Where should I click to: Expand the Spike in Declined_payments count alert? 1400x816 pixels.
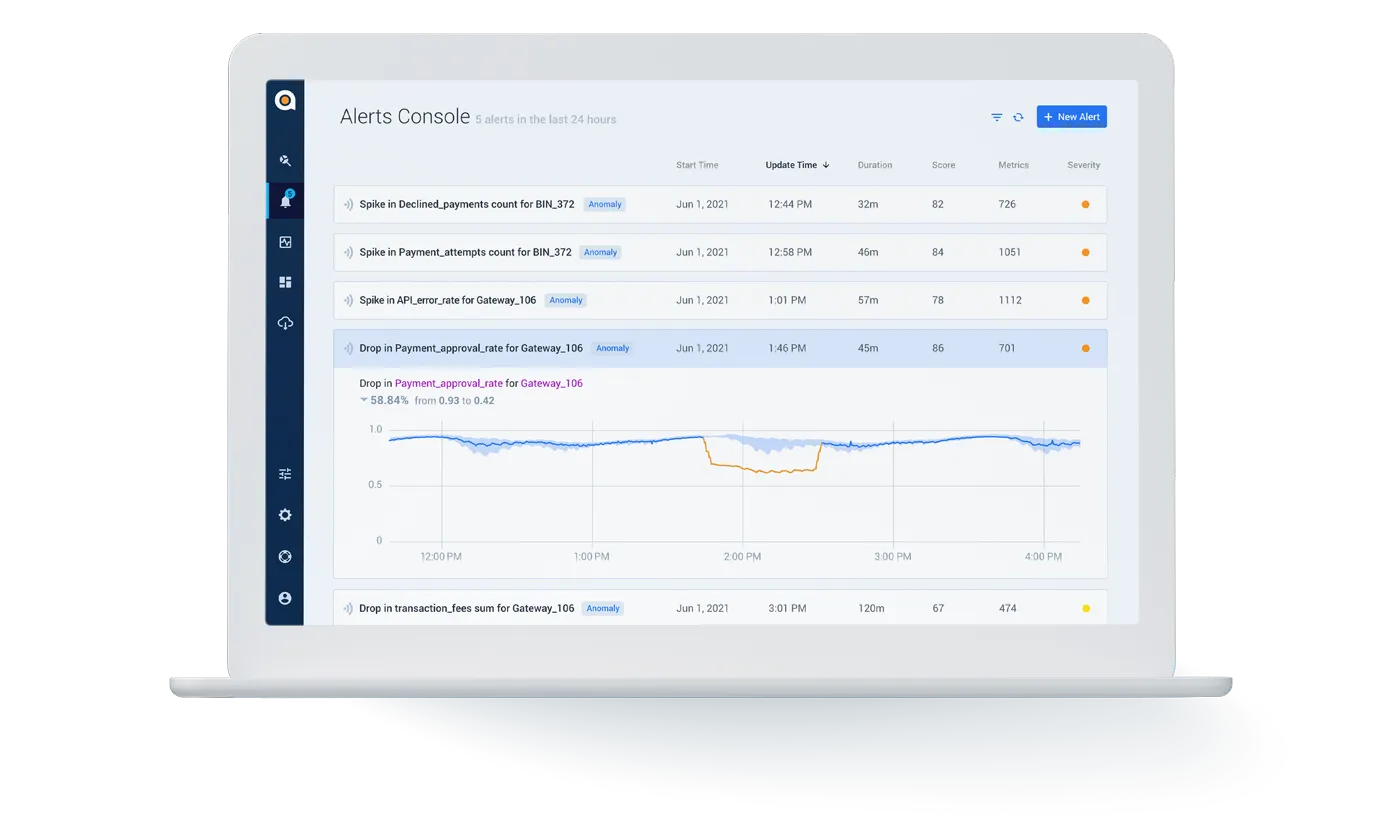tap(720, 204)
